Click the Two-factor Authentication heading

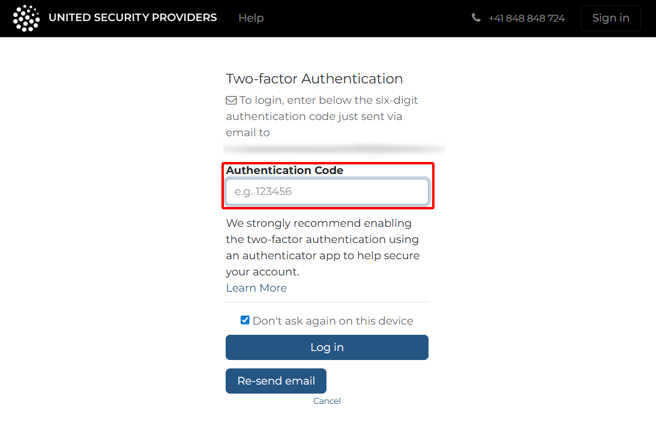click(314, 79)
